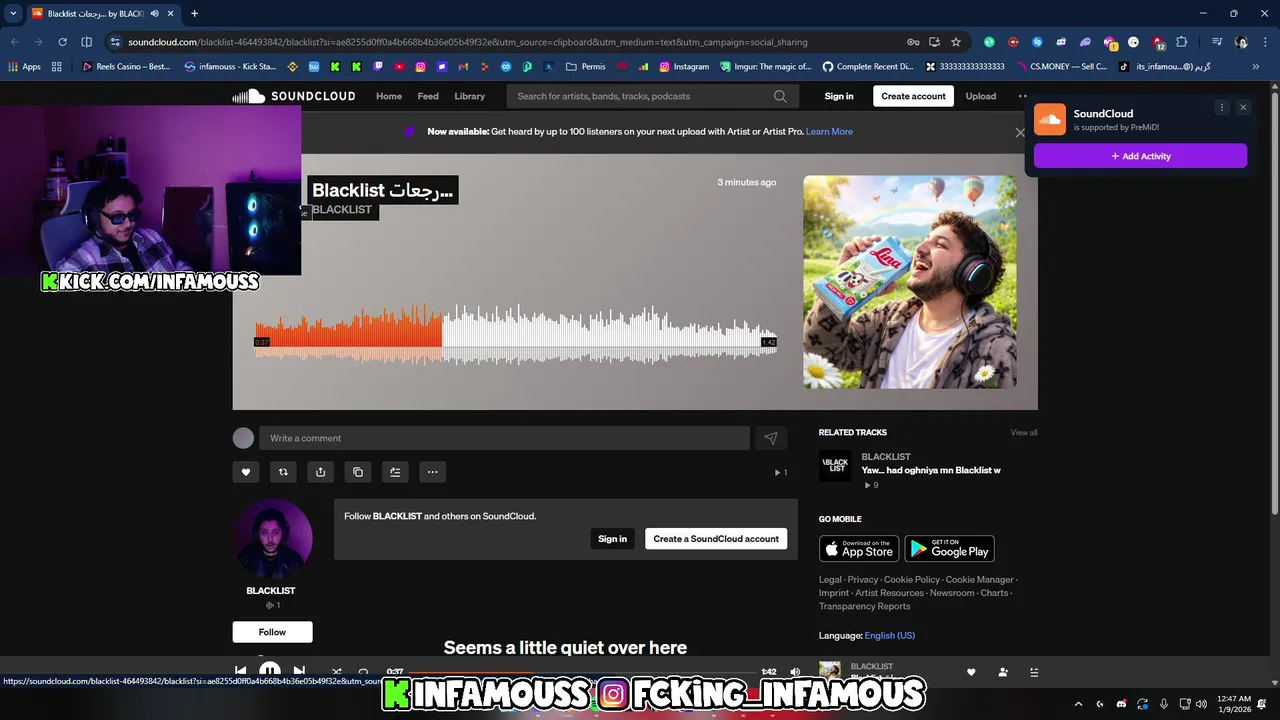Change language English (US) link
The width and height of the screenshot is (1280, 720).
click(890, 636)
